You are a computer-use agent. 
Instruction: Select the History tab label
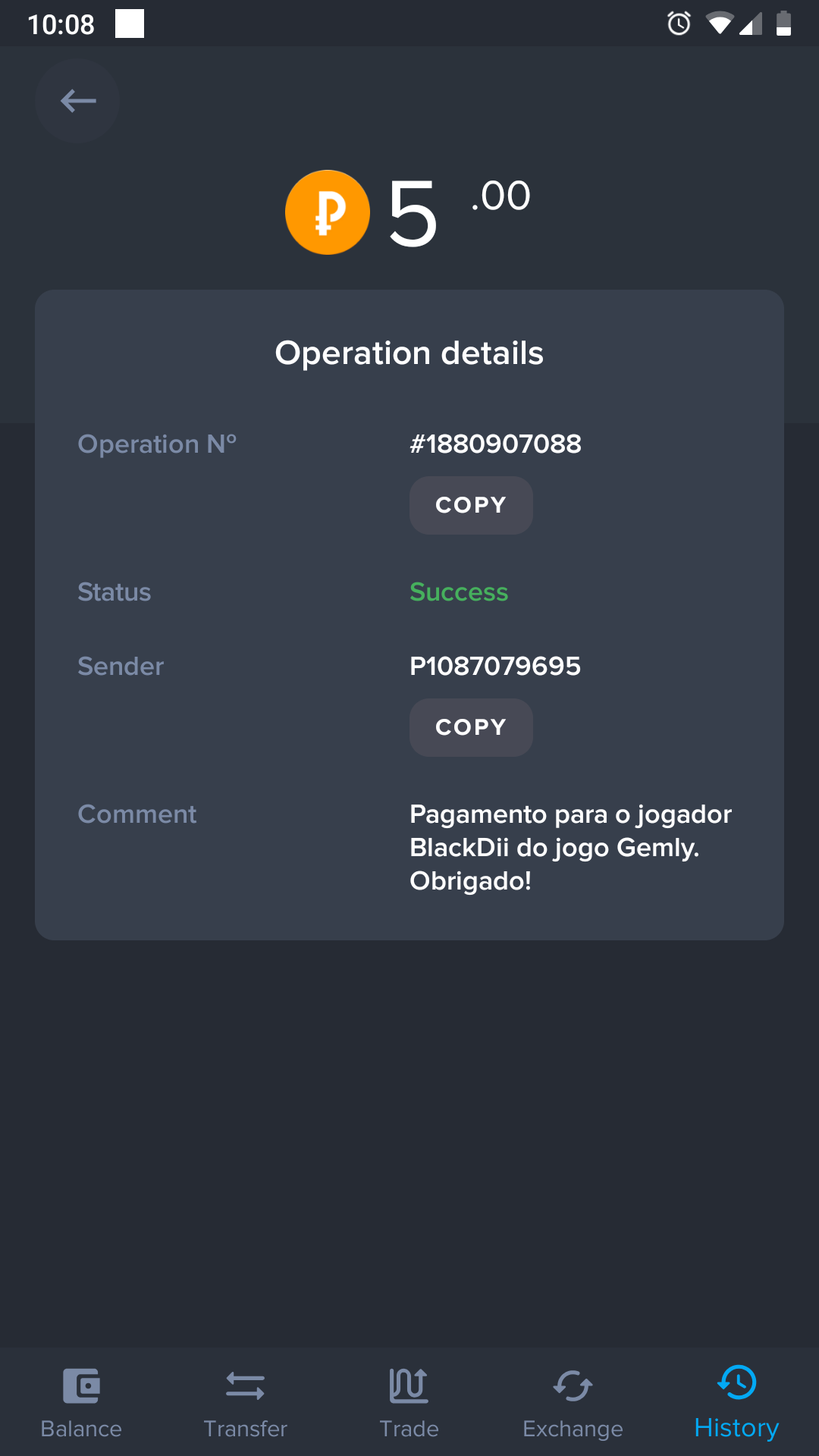click(736, 1428)
